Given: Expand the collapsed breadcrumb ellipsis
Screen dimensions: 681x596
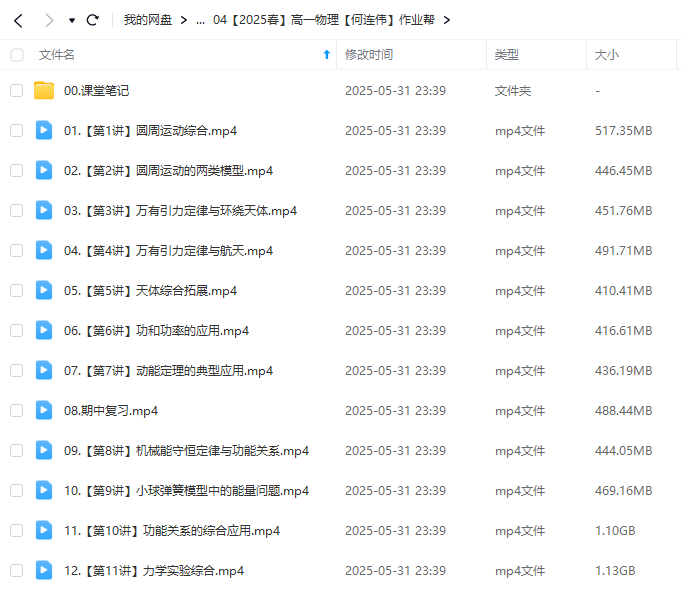Looking at the screenshot, I should 200,21.
